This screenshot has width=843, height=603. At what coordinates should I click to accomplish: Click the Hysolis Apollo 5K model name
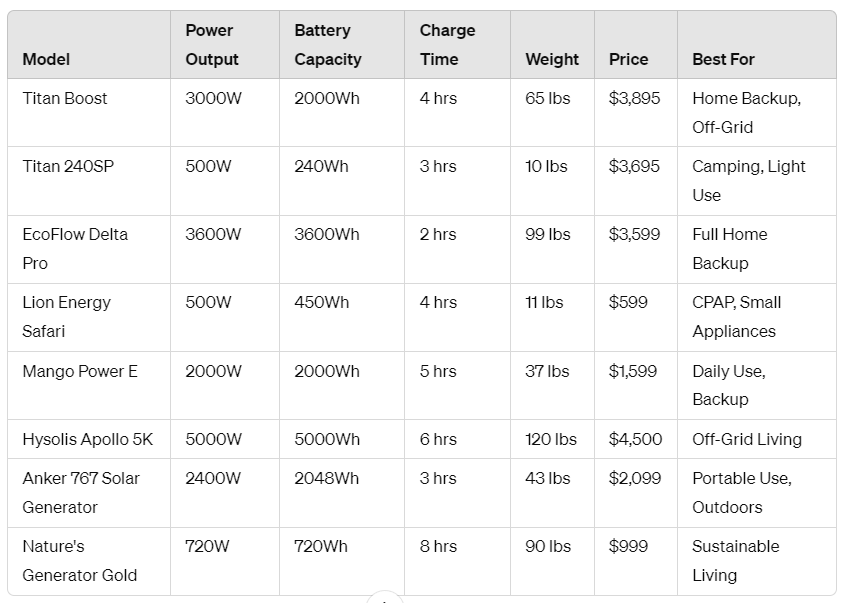[x=88, y=439]
